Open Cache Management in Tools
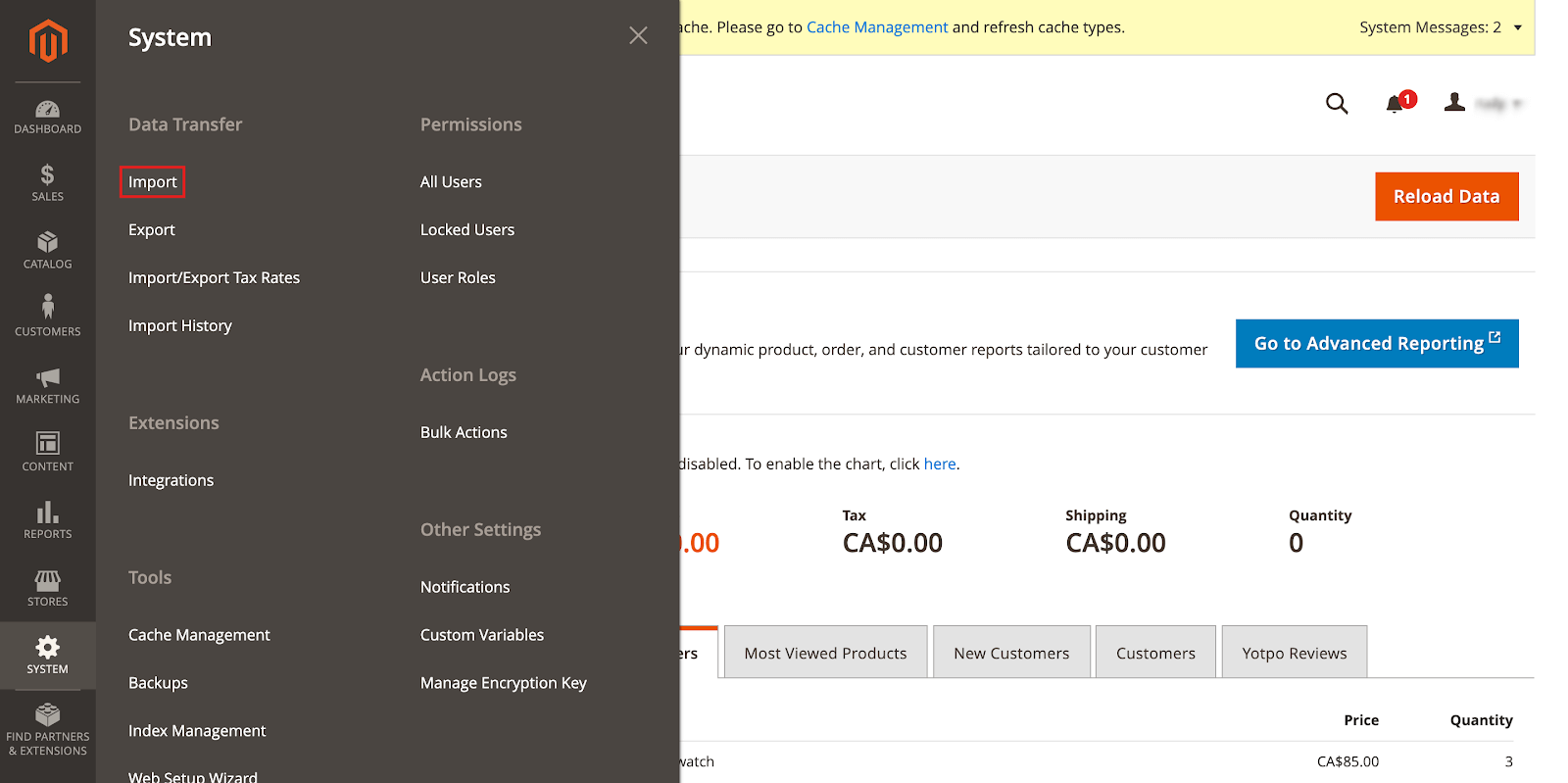1568x783 pixels. point(199,635)
